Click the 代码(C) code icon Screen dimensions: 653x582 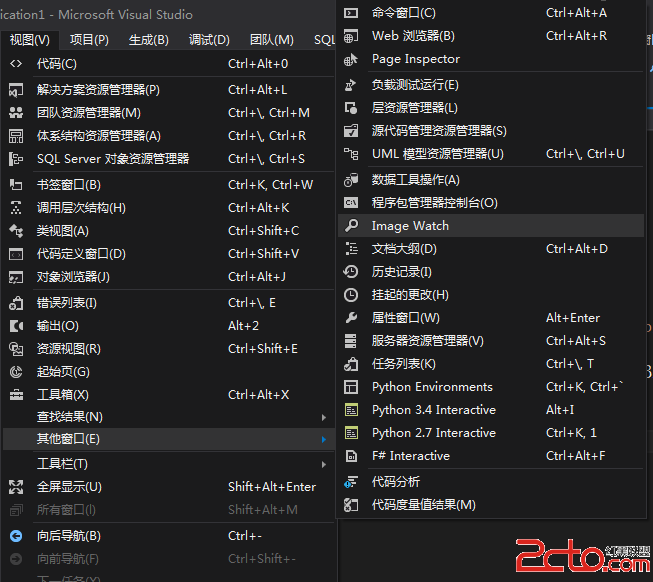16,64
